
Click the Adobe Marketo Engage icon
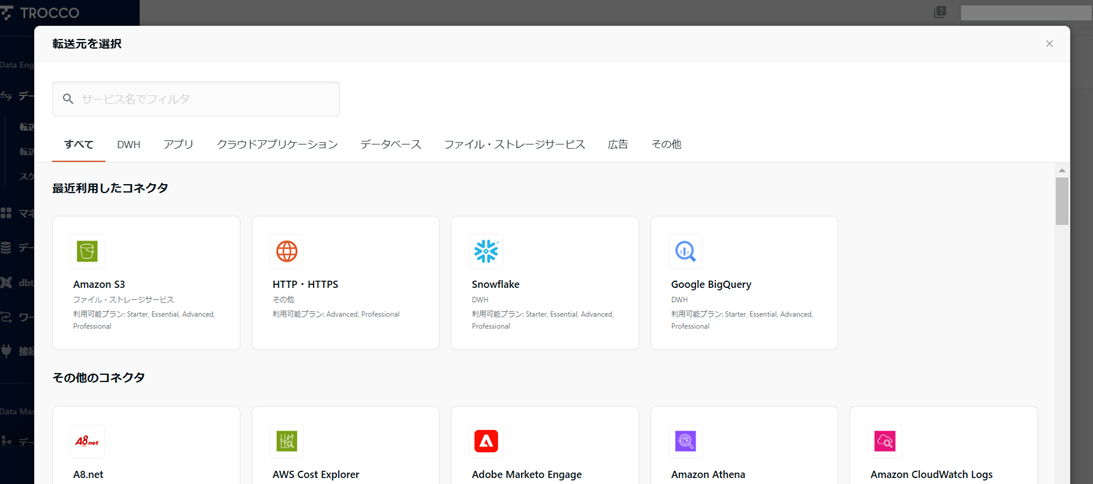coord(486,441)
